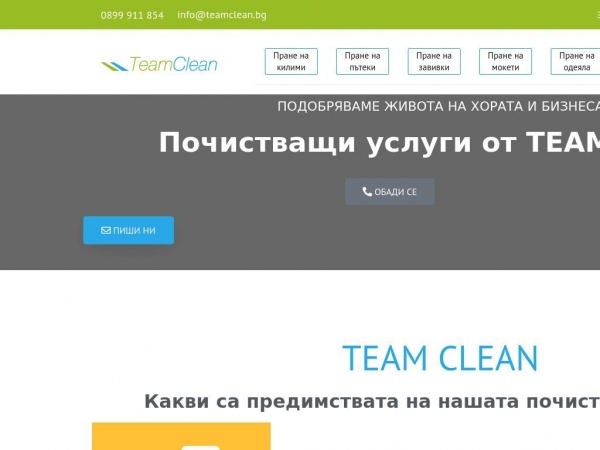Click phone number 0899 911 854
Screen dimensions: 600x450
coord(132,15)
